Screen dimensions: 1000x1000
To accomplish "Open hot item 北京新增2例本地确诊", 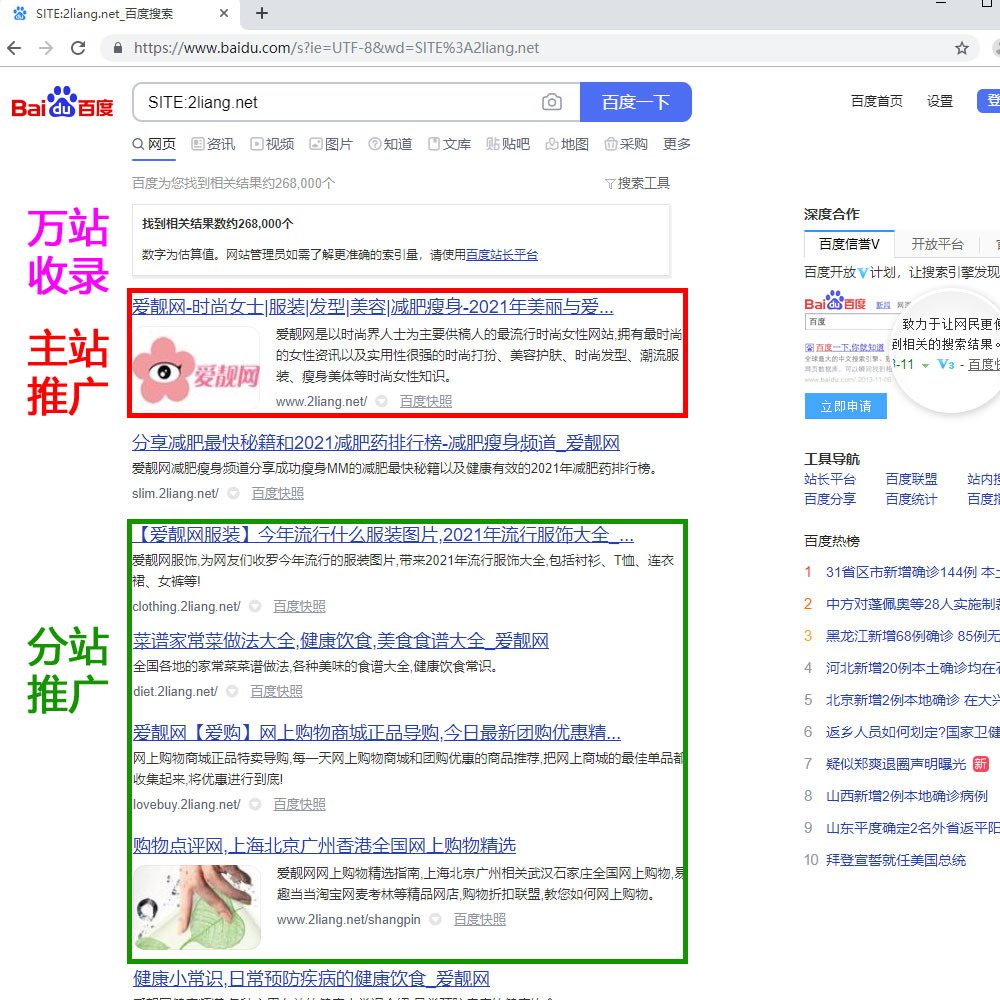I will 912,700.
